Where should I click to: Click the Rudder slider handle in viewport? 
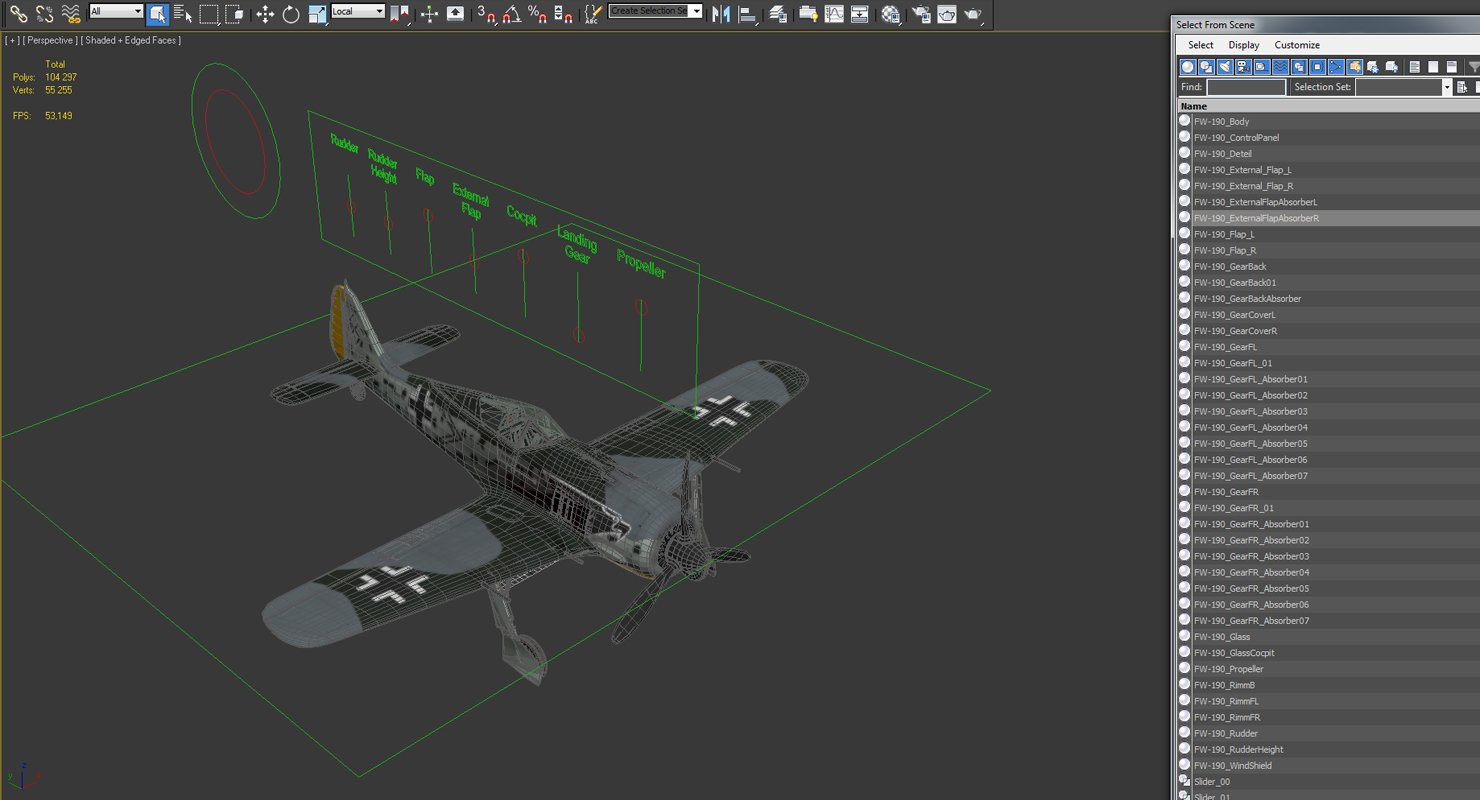tap(351, 207)
